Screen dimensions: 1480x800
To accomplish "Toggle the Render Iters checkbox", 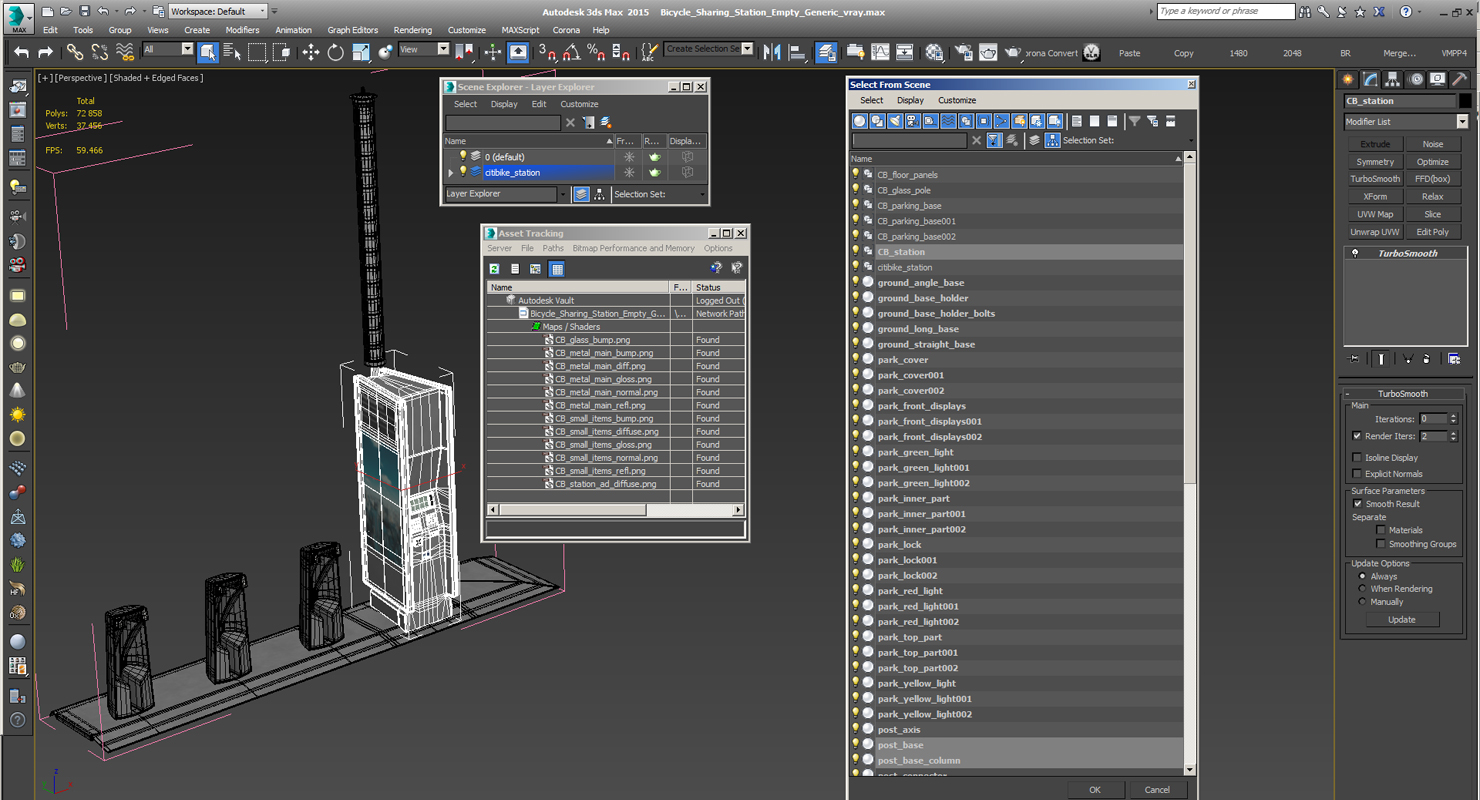I will pyautogui.click(x=1357, y=436).
